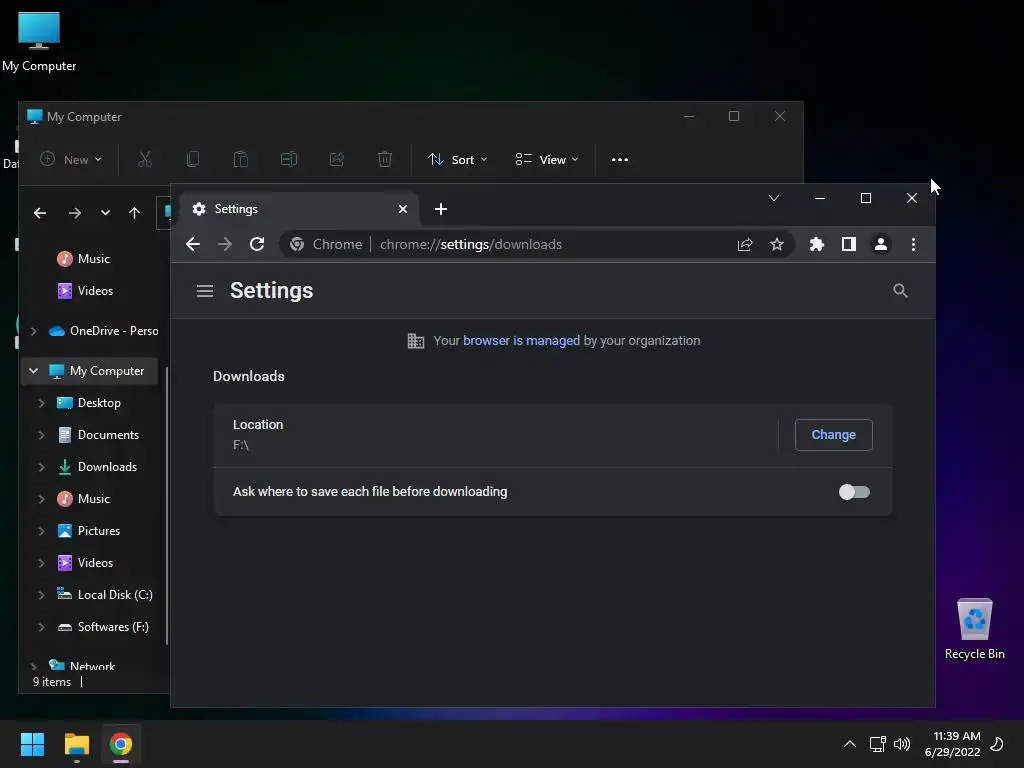
Task: Open Settings hamburger main menu
Action: (205, 291)
